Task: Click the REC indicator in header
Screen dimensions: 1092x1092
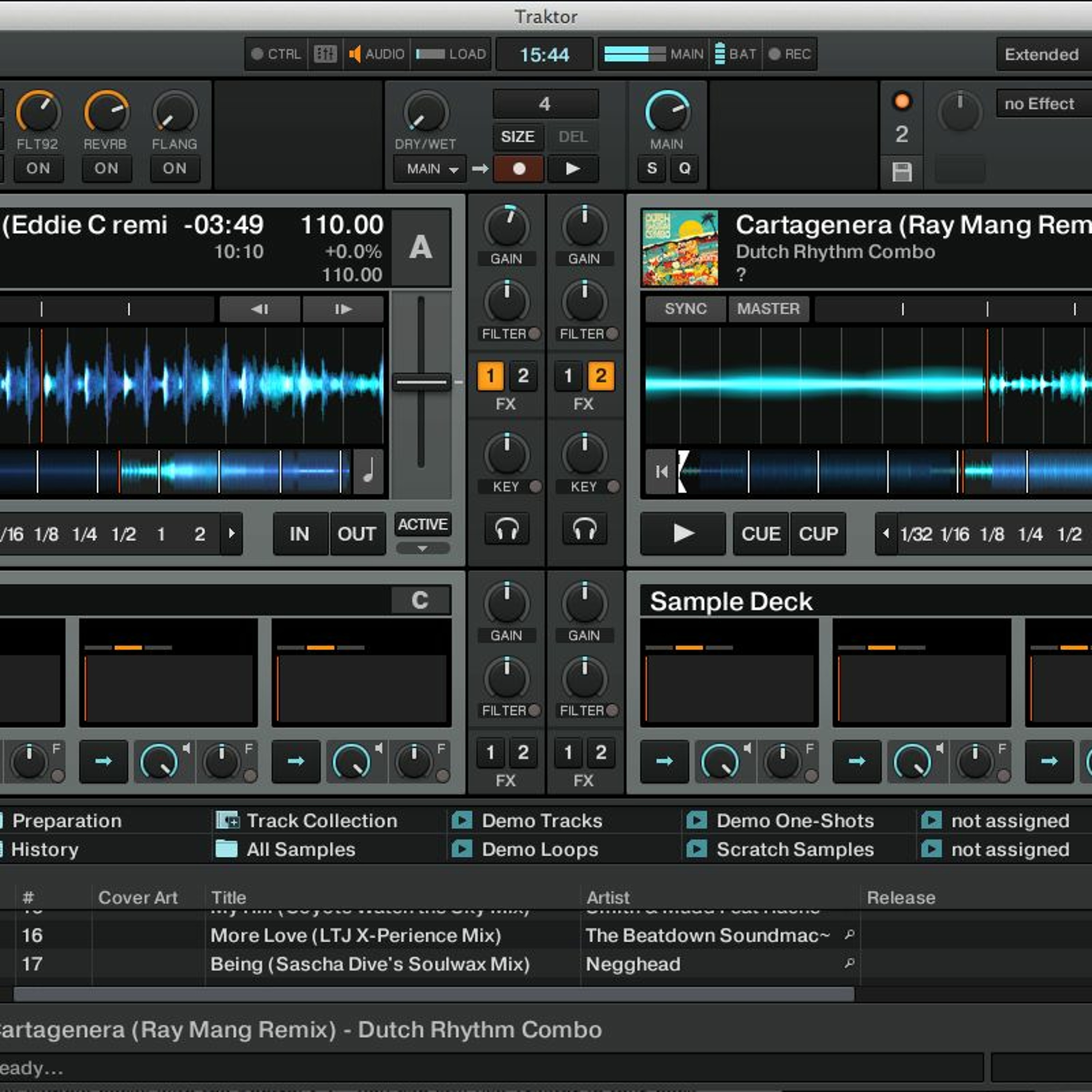Action: [790, 54]
